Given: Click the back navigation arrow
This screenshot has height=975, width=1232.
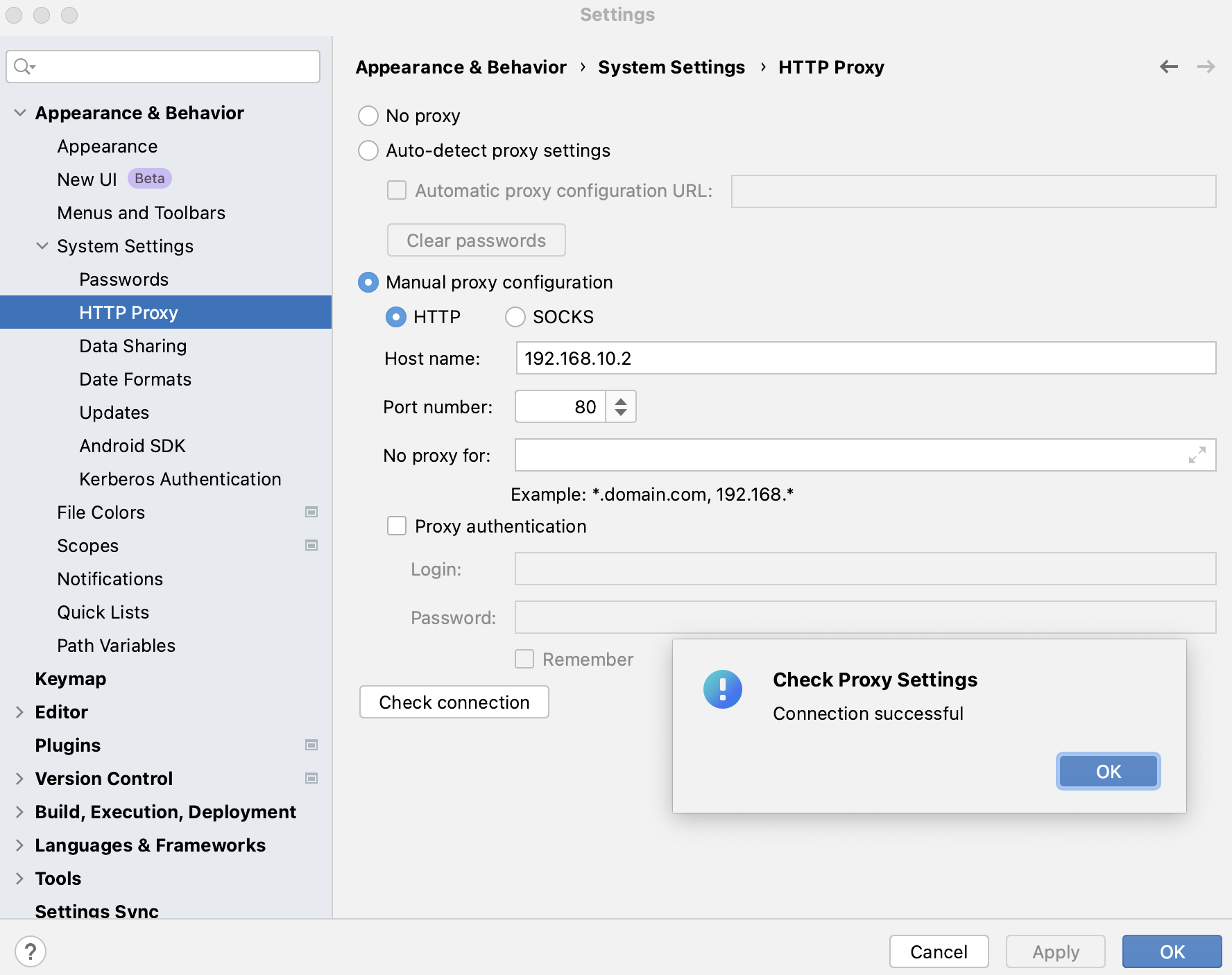Looking at the screenshot, I should 1169,67.
